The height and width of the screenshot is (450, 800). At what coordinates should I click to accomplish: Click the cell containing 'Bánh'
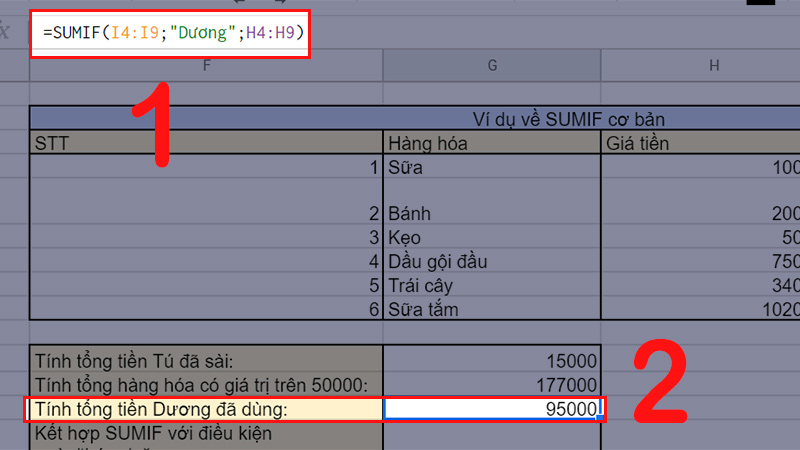(x=491, y=213)
